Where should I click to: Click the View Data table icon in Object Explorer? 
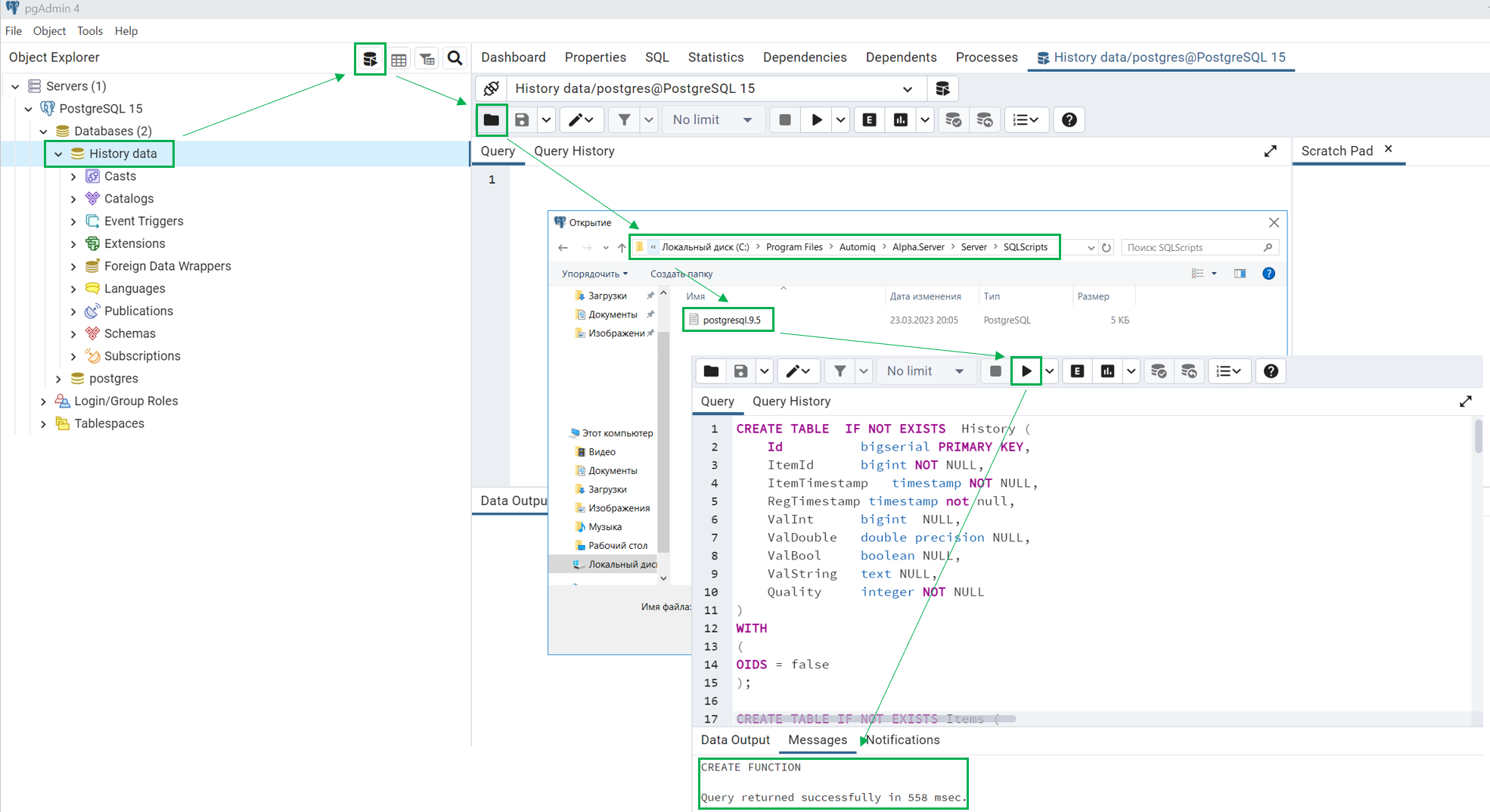(399, 59)
